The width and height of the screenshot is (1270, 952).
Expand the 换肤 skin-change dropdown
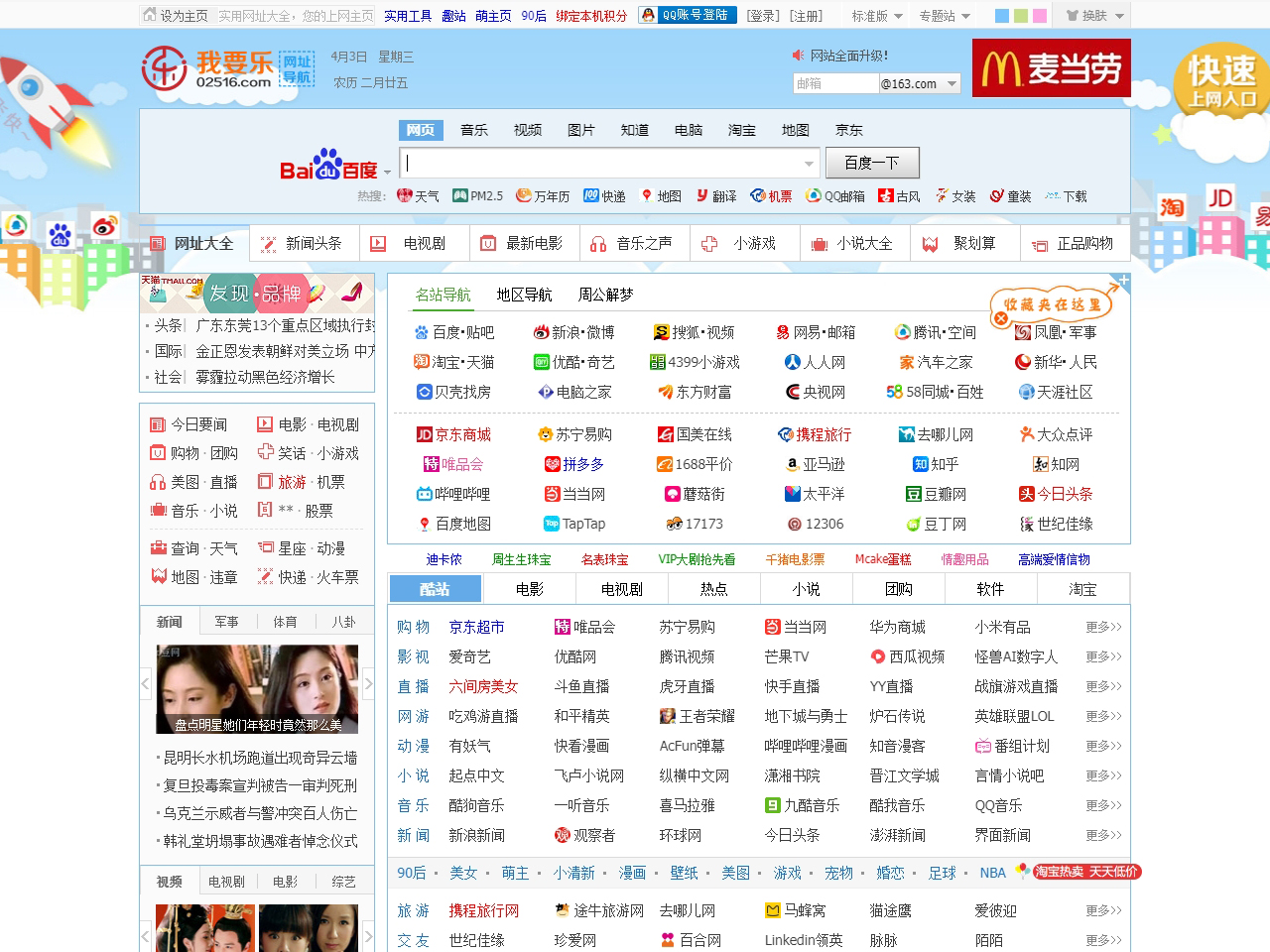coord(1091,15)
